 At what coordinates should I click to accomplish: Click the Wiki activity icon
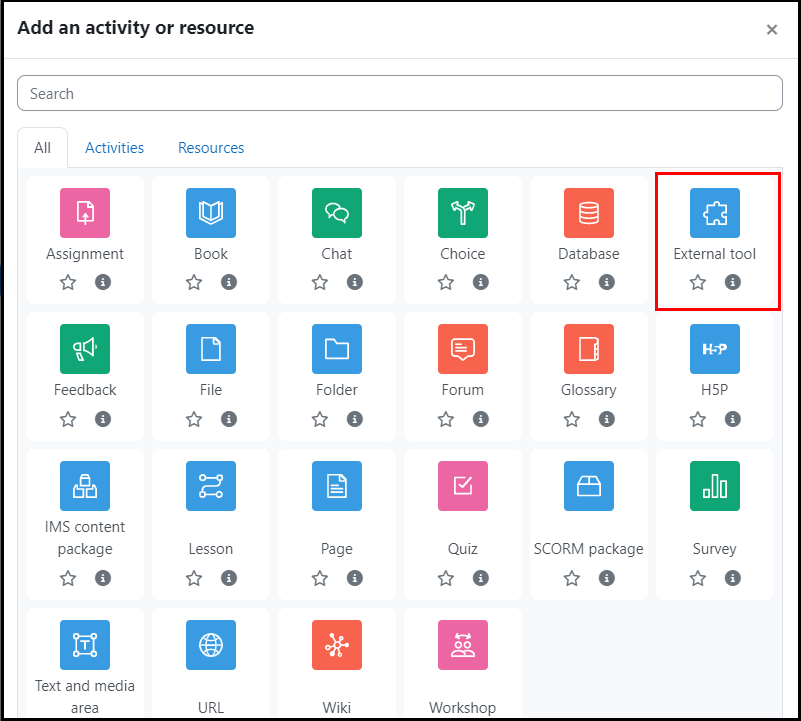[337, 645]
